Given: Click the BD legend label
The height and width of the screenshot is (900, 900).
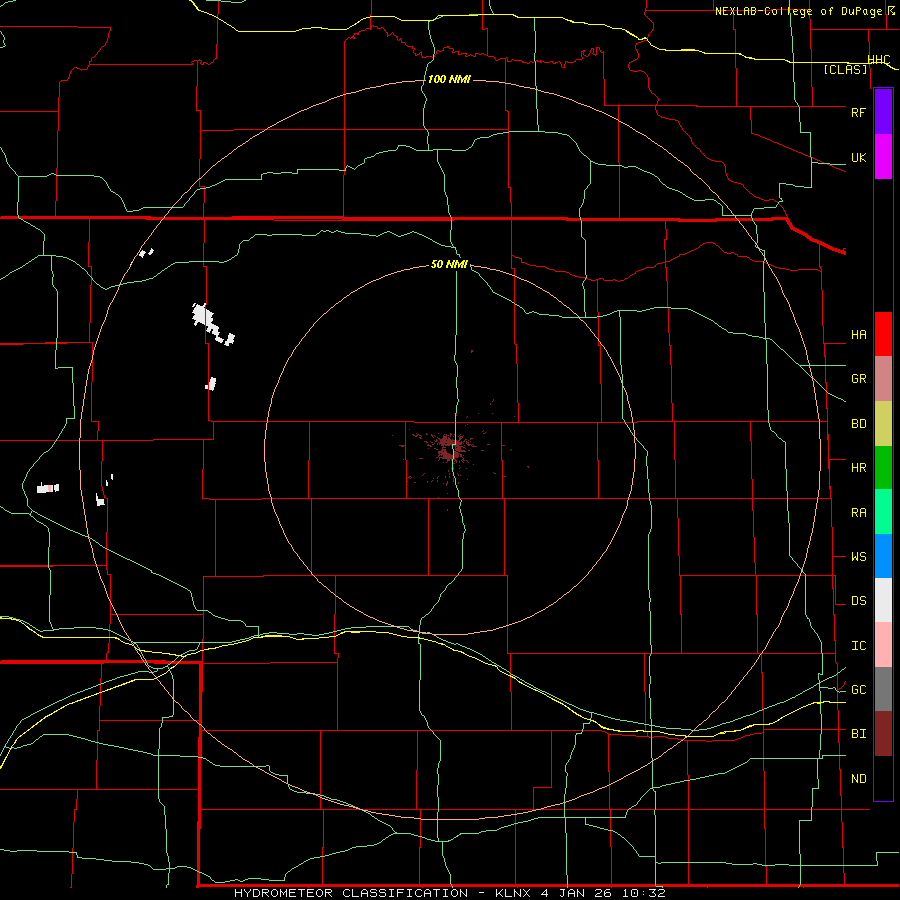Looking at the screenshot, I should [x=858, y=424].
